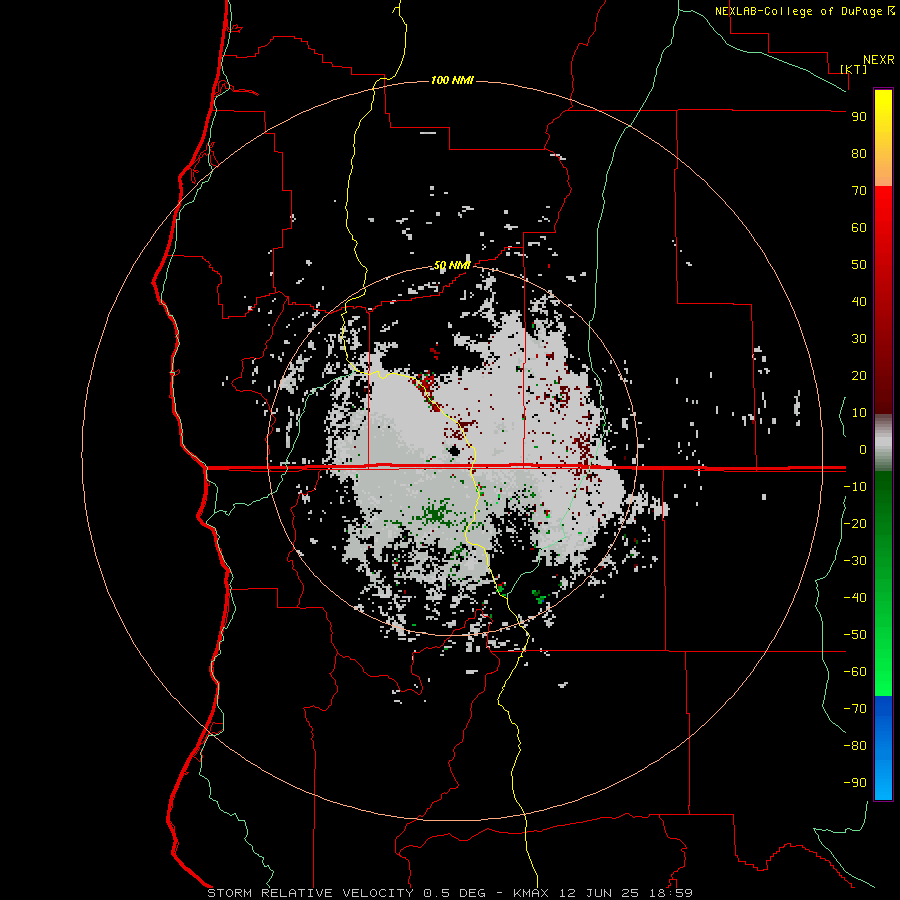Click the 50 value on velocity scale
Screen dimensions: 900x900
859,265
